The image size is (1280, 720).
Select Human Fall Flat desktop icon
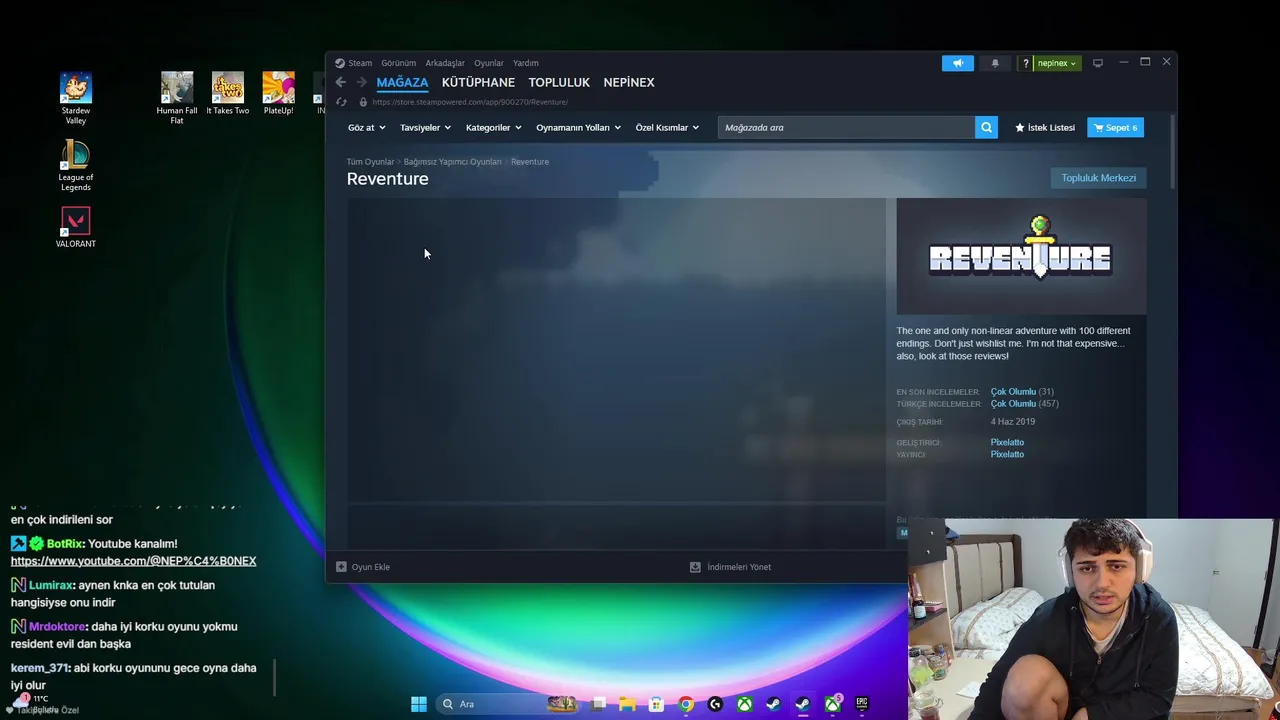pos(177,98)
